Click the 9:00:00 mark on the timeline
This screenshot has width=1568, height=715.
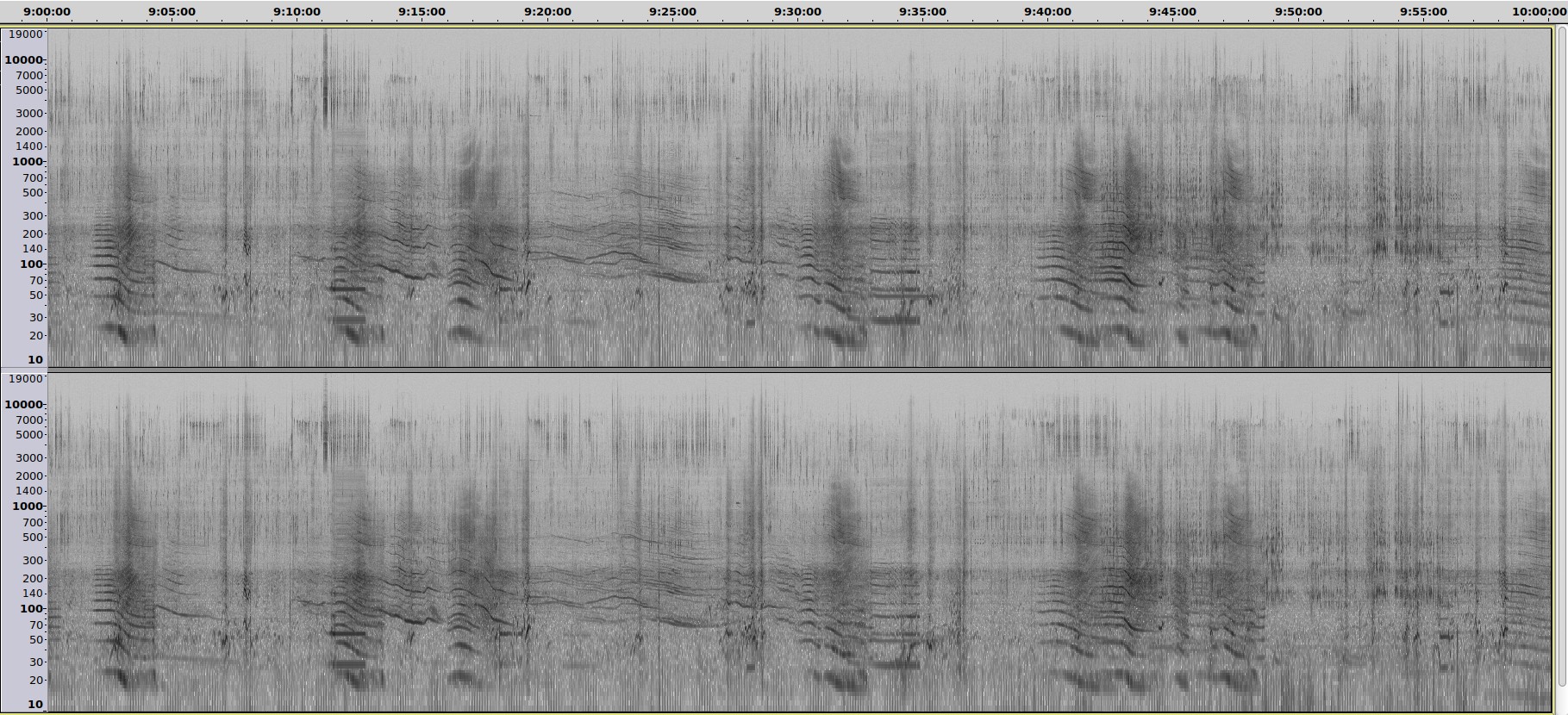pyautogui.click(x=47, y=12)
